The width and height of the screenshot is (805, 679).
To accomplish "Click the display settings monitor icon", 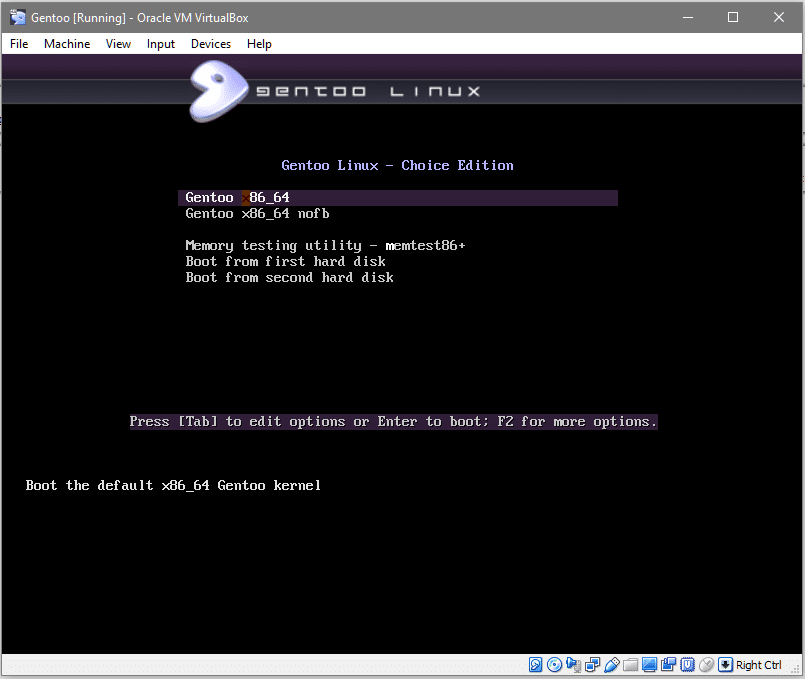I will point(649,665).
